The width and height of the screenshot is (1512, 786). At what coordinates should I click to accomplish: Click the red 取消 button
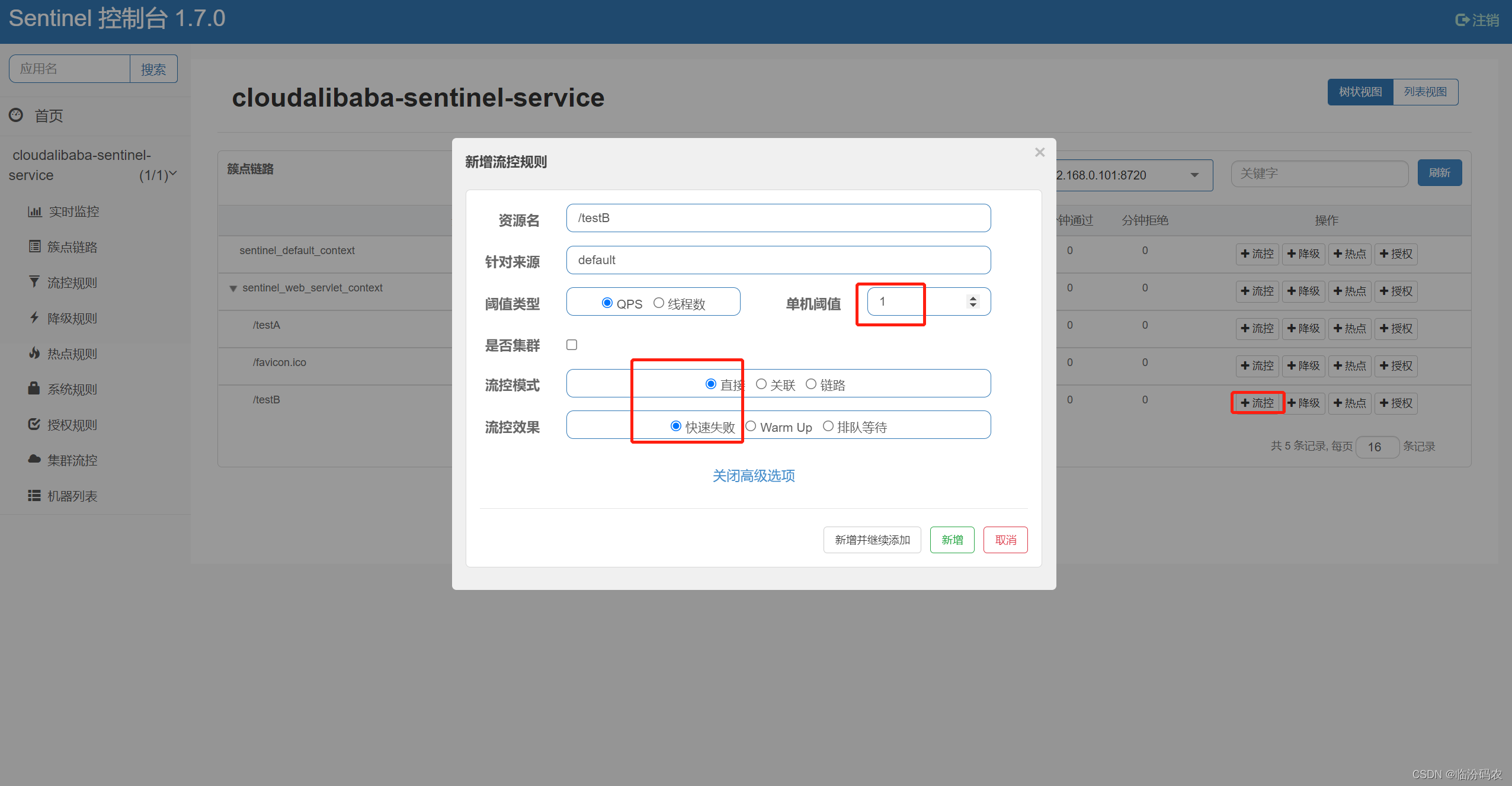pyautogui.click(x=1005, y=540)
